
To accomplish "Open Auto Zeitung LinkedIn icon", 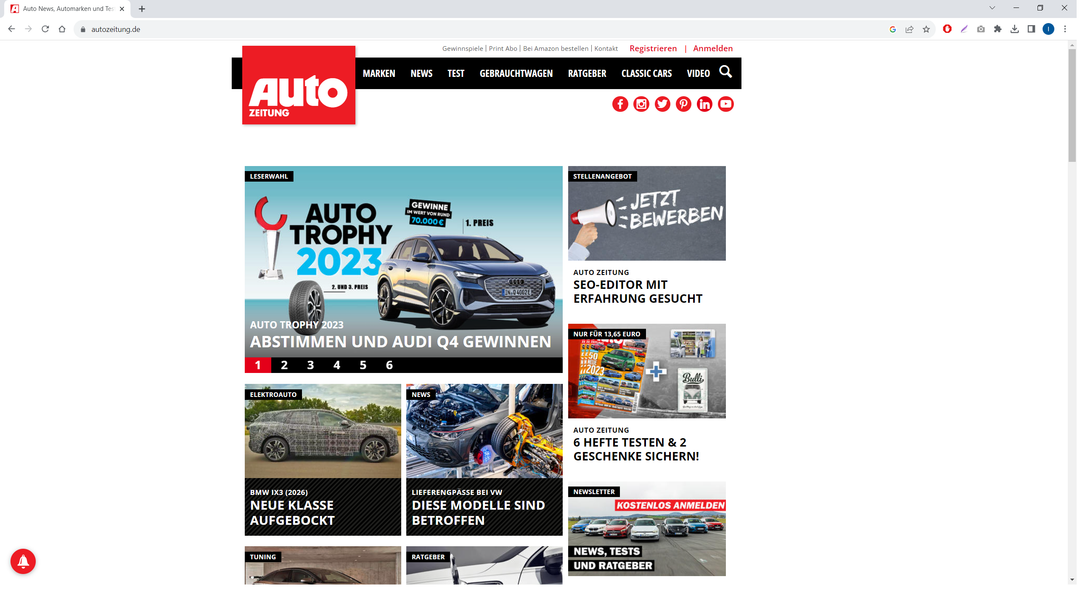I will 706,104.
